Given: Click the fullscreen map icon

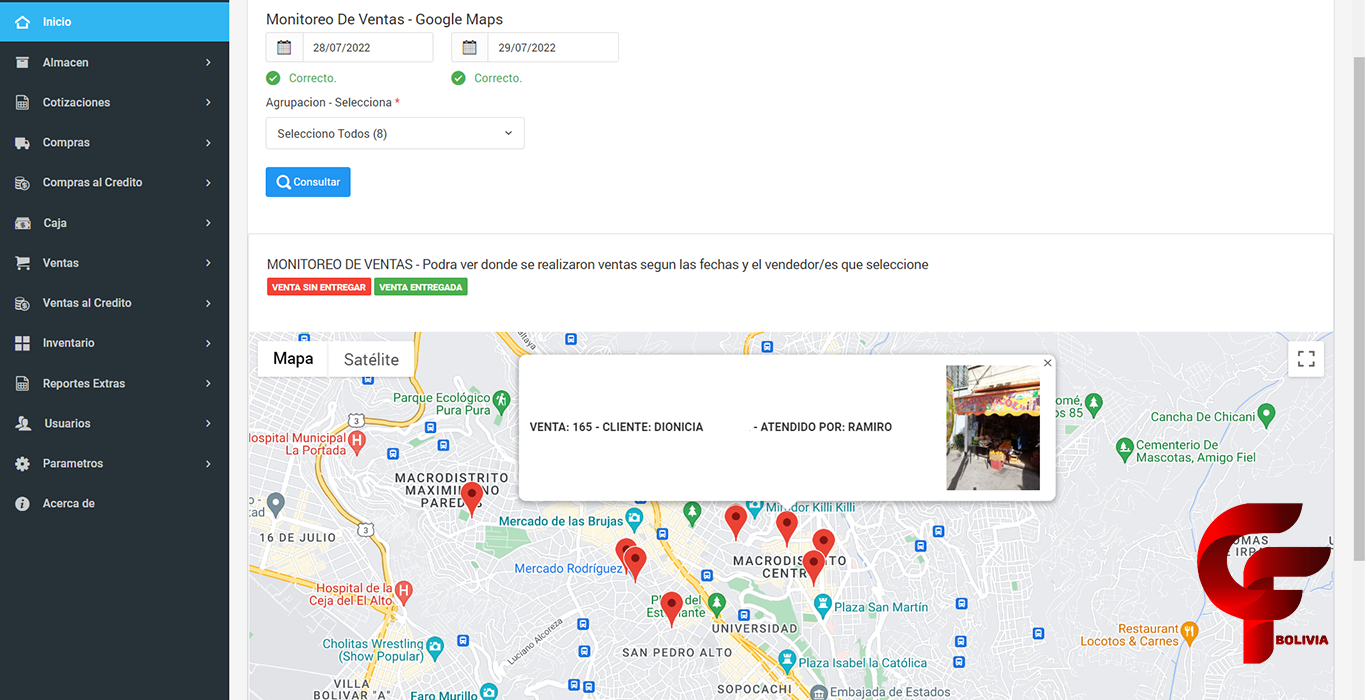Looking at the screenshot, I should (x=1306, y=359).
